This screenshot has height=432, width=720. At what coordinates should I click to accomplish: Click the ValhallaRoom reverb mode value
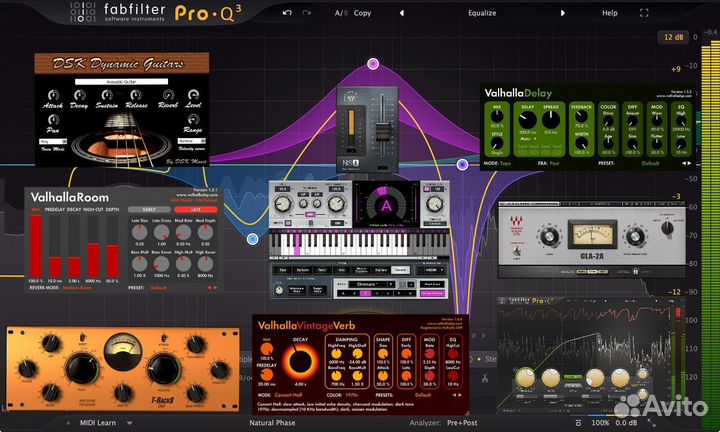point(77,288)
